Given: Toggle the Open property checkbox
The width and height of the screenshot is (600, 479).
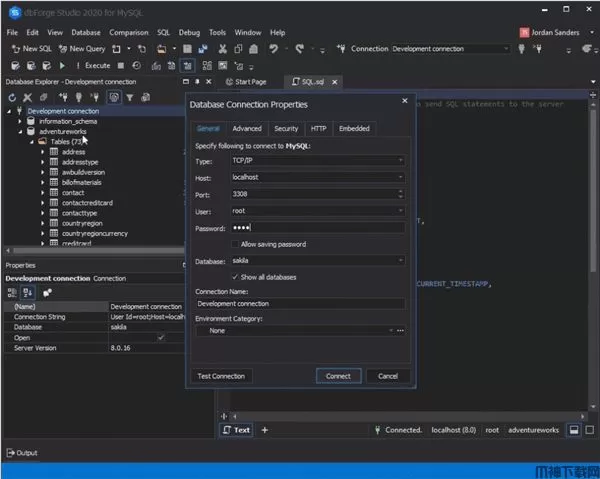Looking at the screenshot, I should tap(161, 337).
